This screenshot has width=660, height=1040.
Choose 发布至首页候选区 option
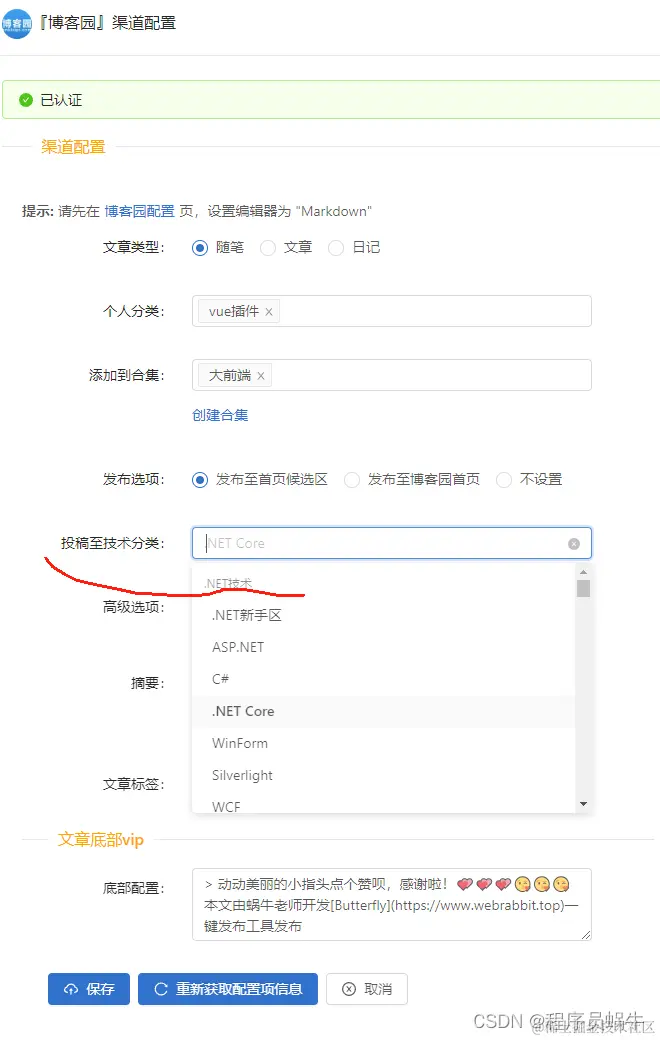(x=200, y=480)
